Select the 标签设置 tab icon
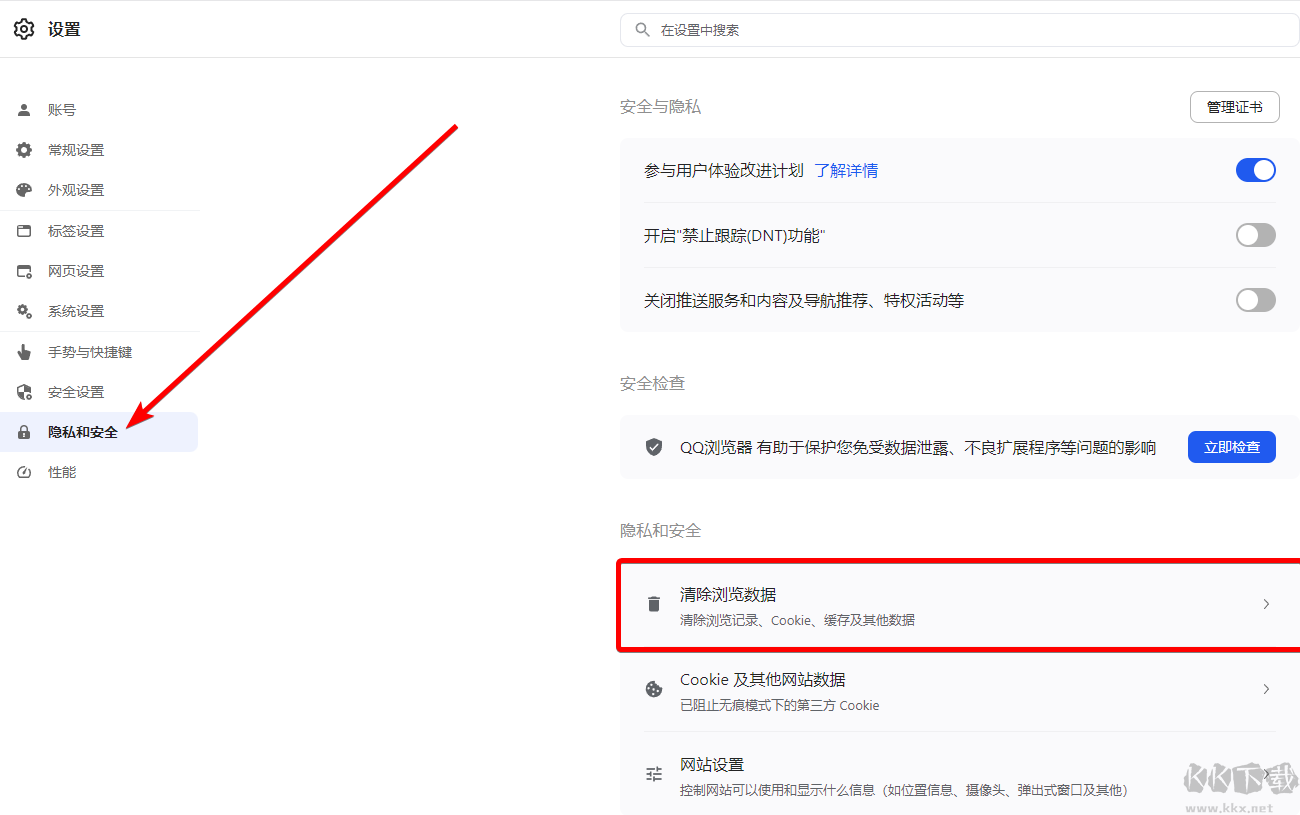The width and height of the screenshot is (1300, 815). tap(23, 230)
